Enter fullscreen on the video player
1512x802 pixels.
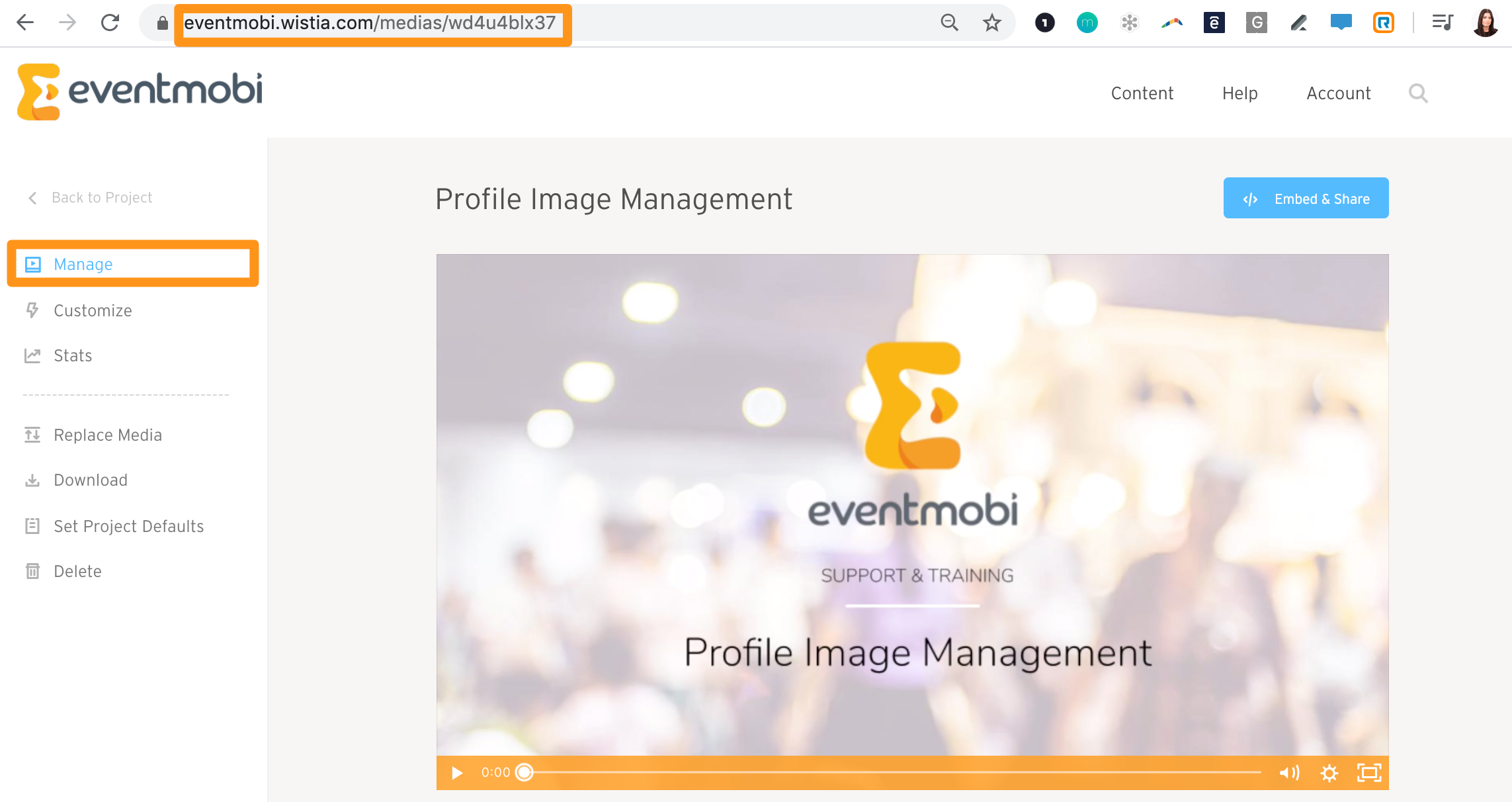pyautogui.click(x=1368, y=773)
